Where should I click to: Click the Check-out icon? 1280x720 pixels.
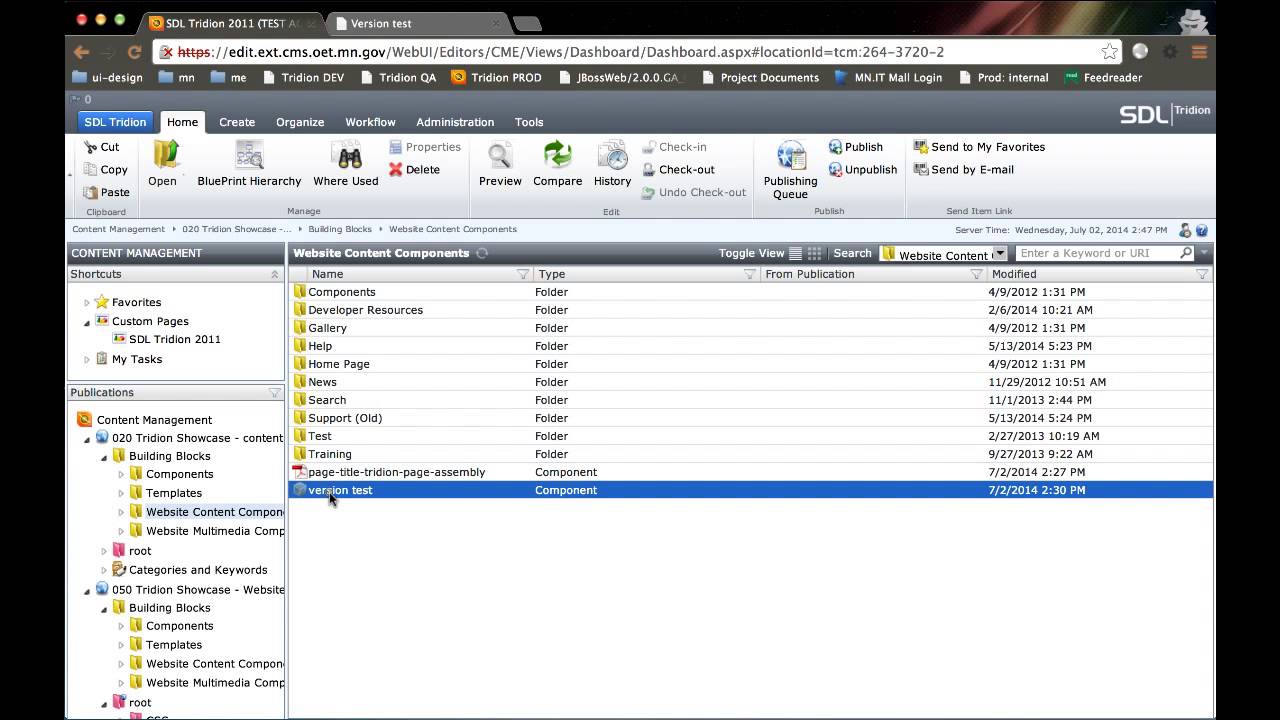(x=649, y=170)
